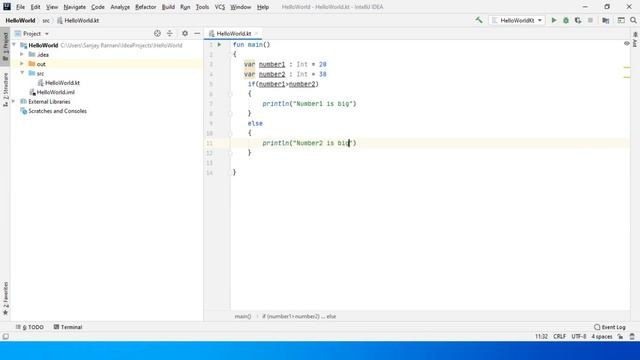Toggle the Structure tool window side tab
The image size is (640, 360).
5,90
